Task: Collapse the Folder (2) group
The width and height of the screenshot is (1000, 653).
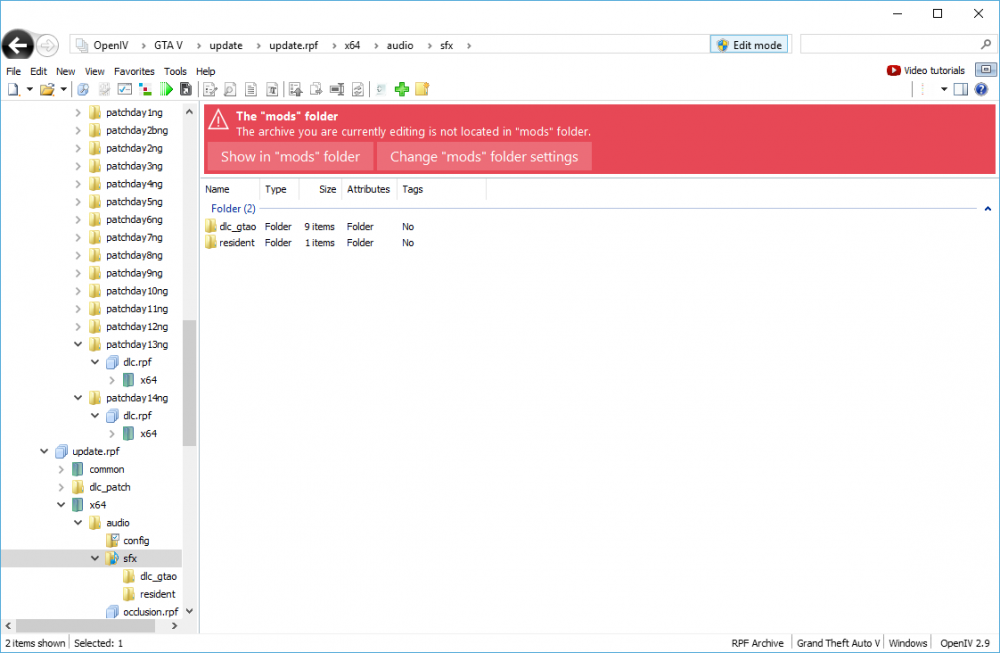Action: pos(987,209)
